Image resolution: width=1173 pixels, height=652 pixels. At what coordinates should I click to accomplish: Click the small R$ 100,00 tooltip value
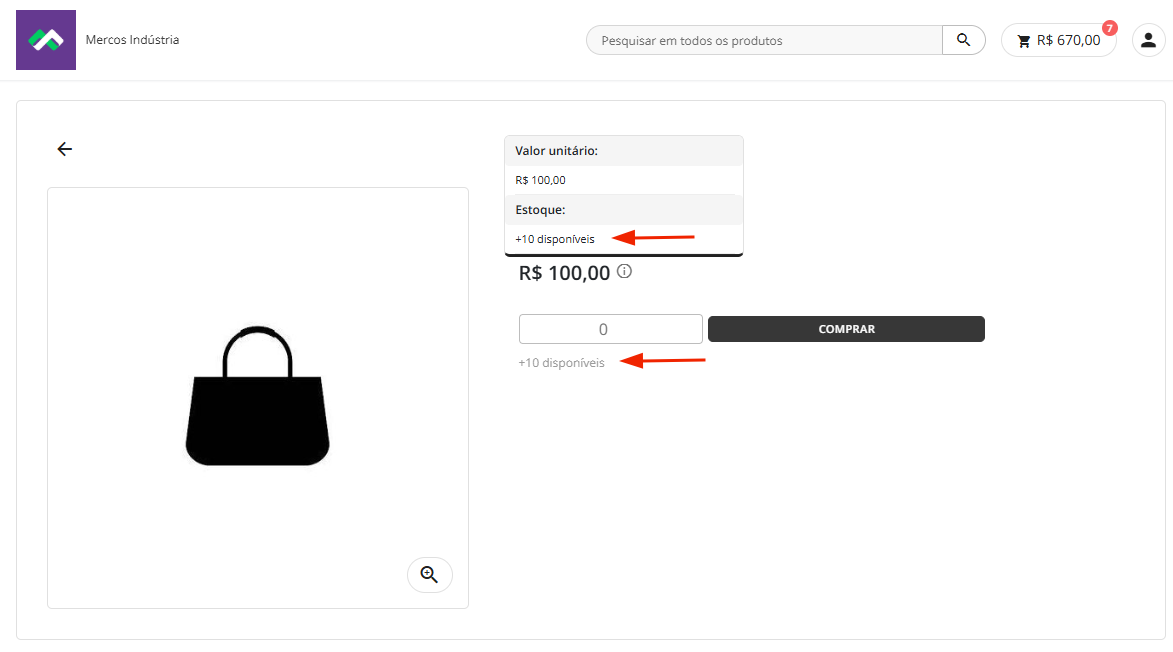[540, 180]
